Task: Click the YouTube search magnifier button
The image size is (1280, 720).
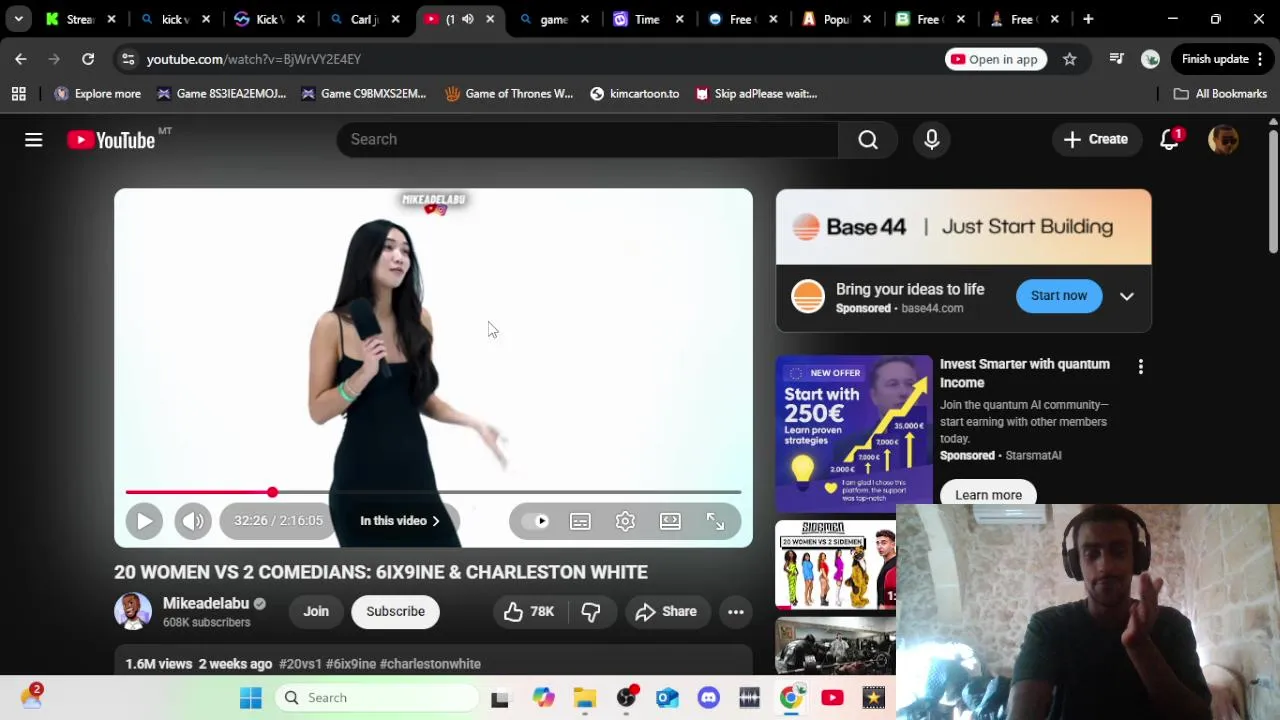Action: [868, 140]
